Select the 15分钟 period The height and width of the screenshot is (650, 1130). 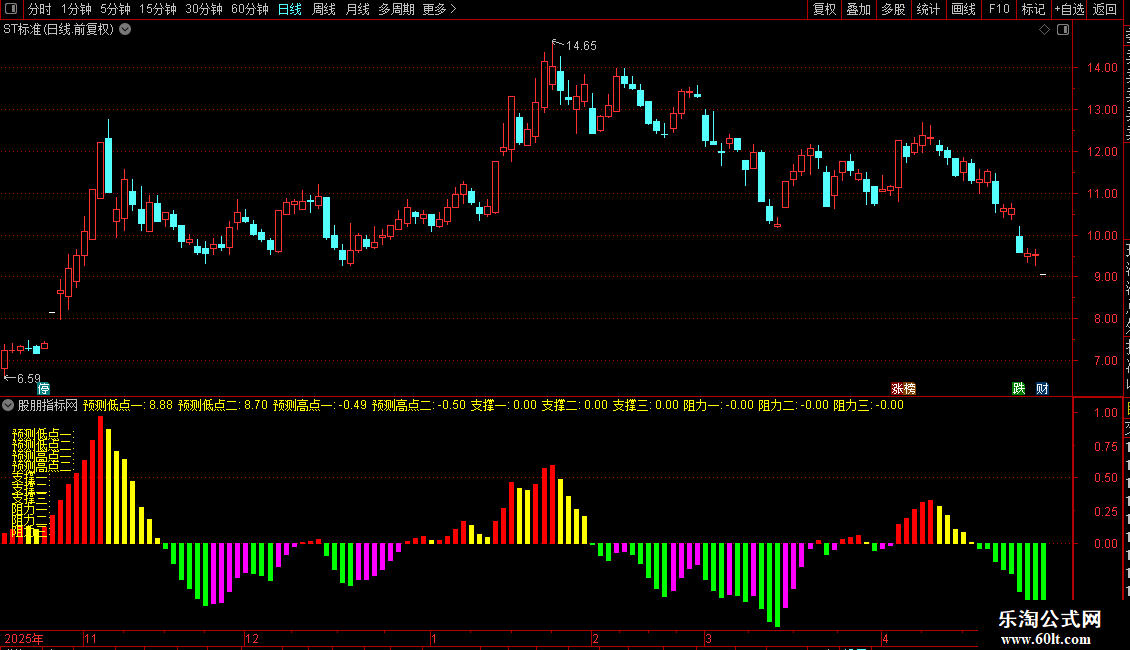[158, 9]
